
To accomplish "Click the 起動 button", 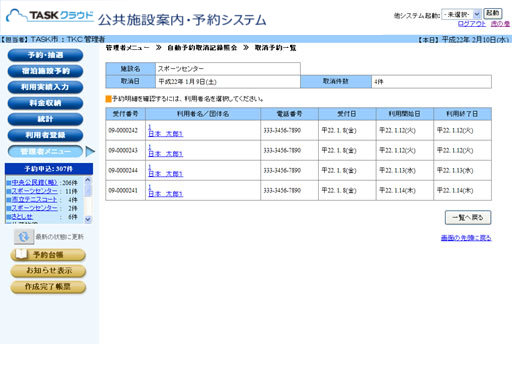I will (493, 13).
